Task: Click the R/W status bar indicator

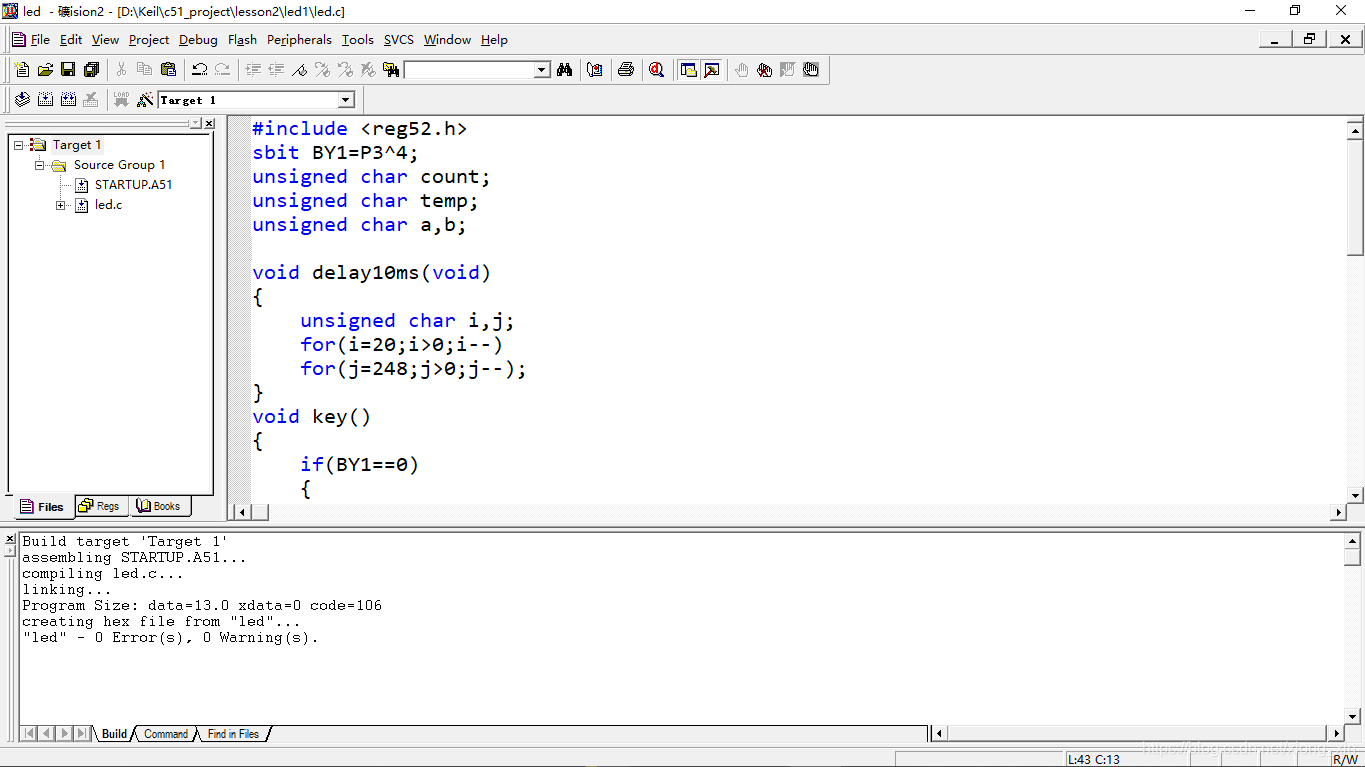Action: pyautogui.click(x=1345, y=759)
